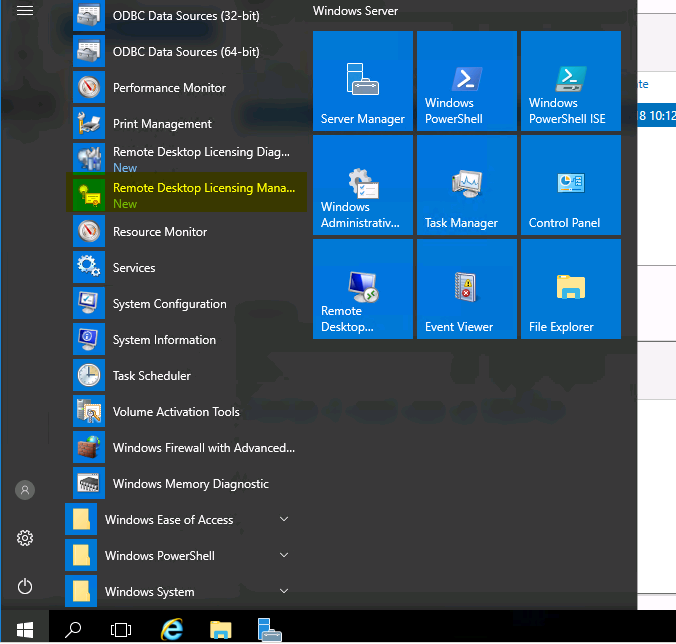Select Print Management text label

coord(162,124)
